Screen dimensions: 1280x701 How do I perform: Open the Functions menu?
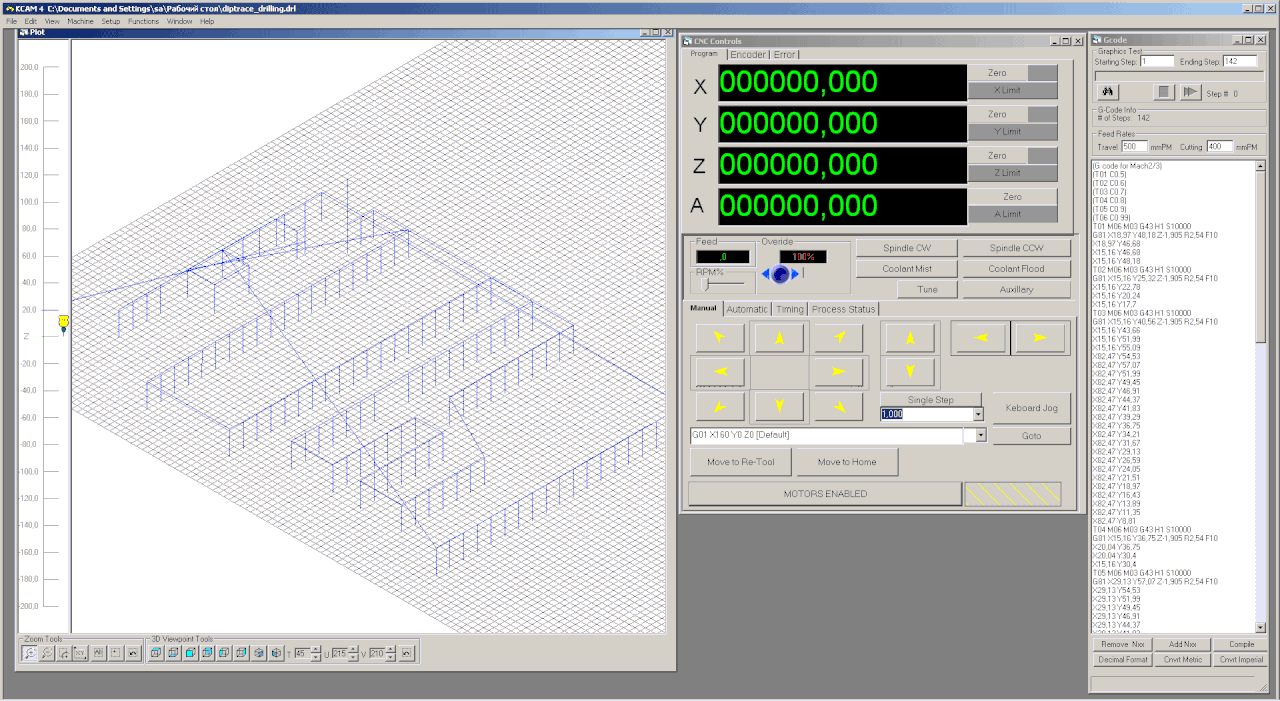click(143, 21)
